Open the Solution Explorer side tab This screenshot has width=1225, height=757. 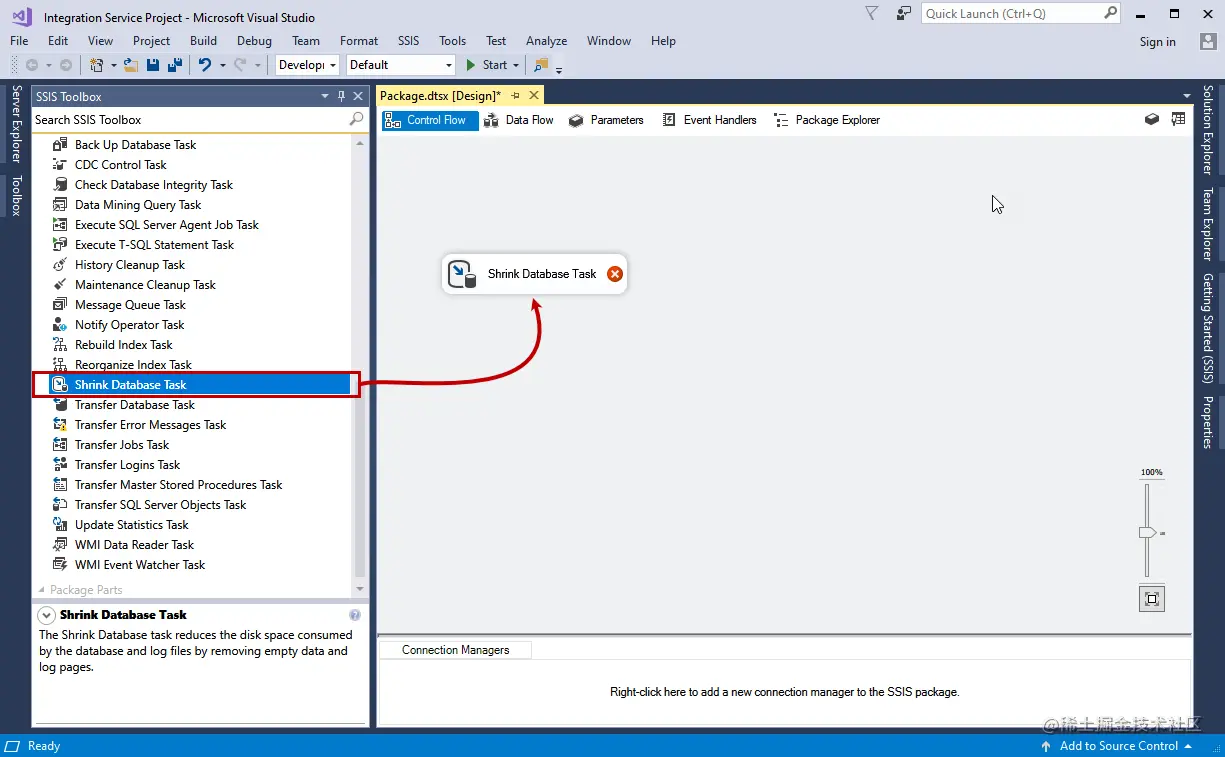[1208, 129]
